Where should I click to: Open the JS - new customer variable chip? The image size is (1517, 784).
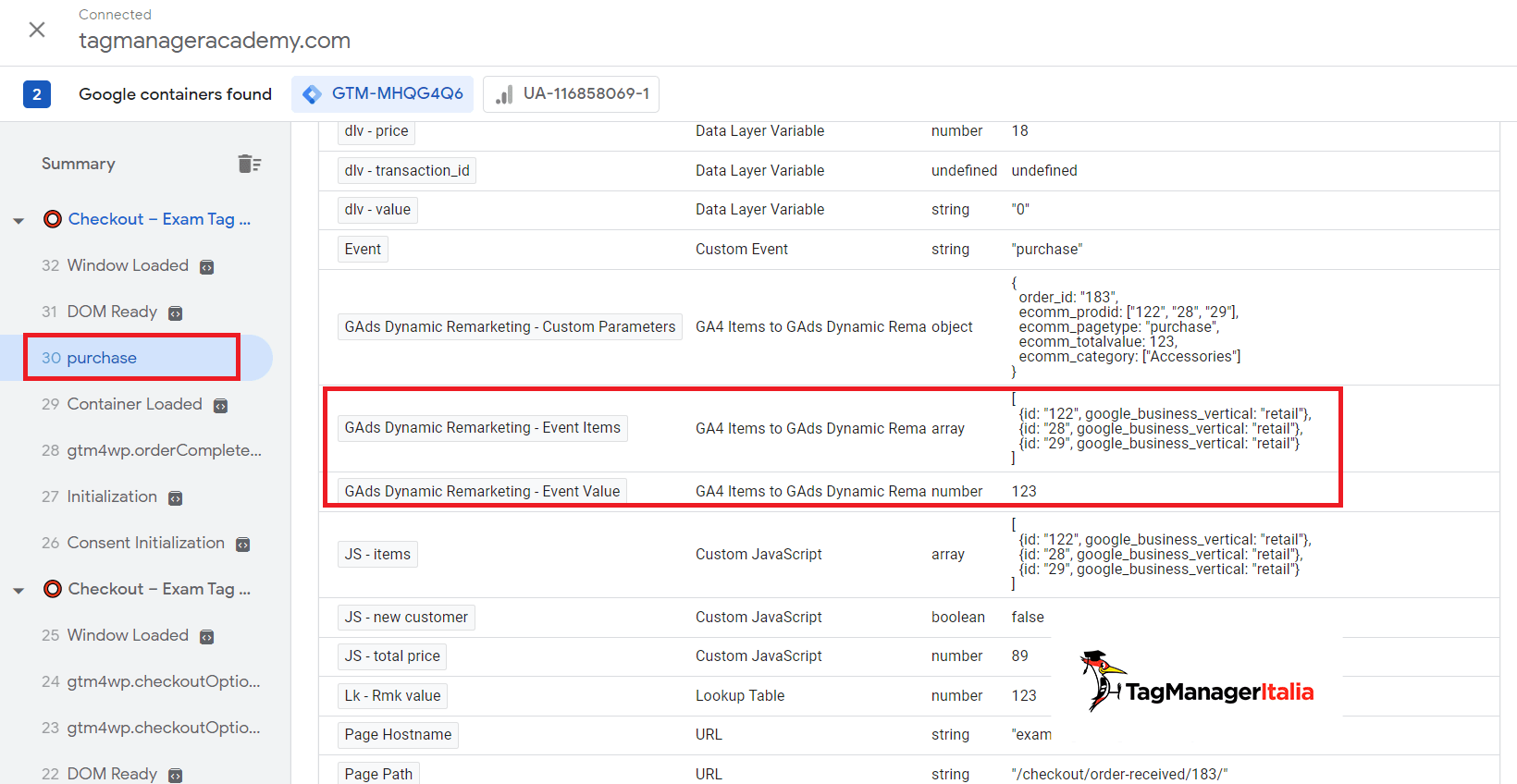tap(406, 617)
